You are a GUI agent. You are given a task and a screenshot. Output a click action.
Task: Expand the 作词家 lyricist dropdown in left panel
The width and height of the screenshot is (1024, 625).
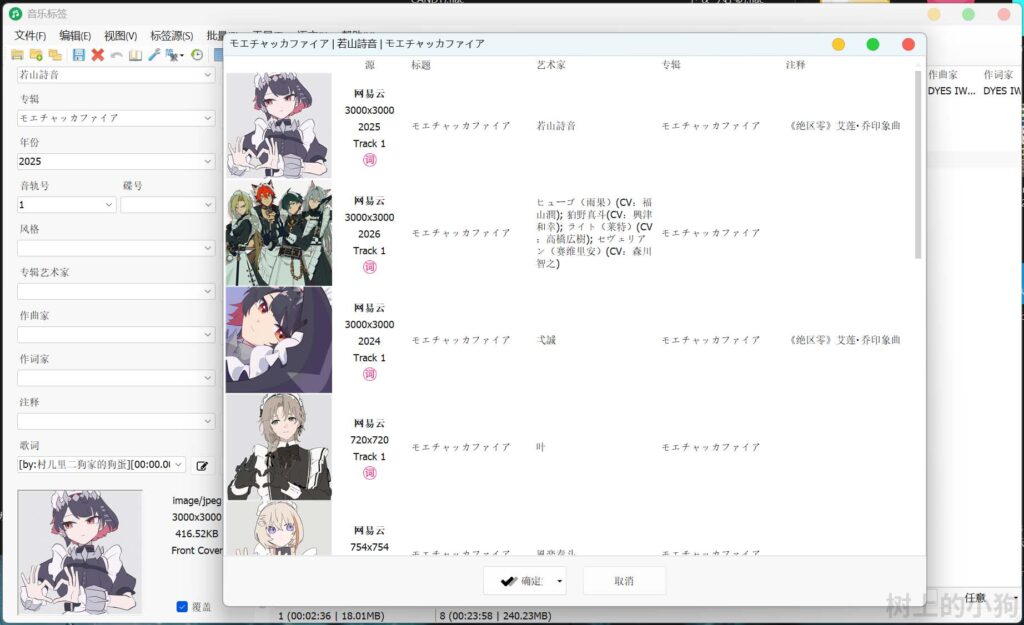(x=207, y=378)
